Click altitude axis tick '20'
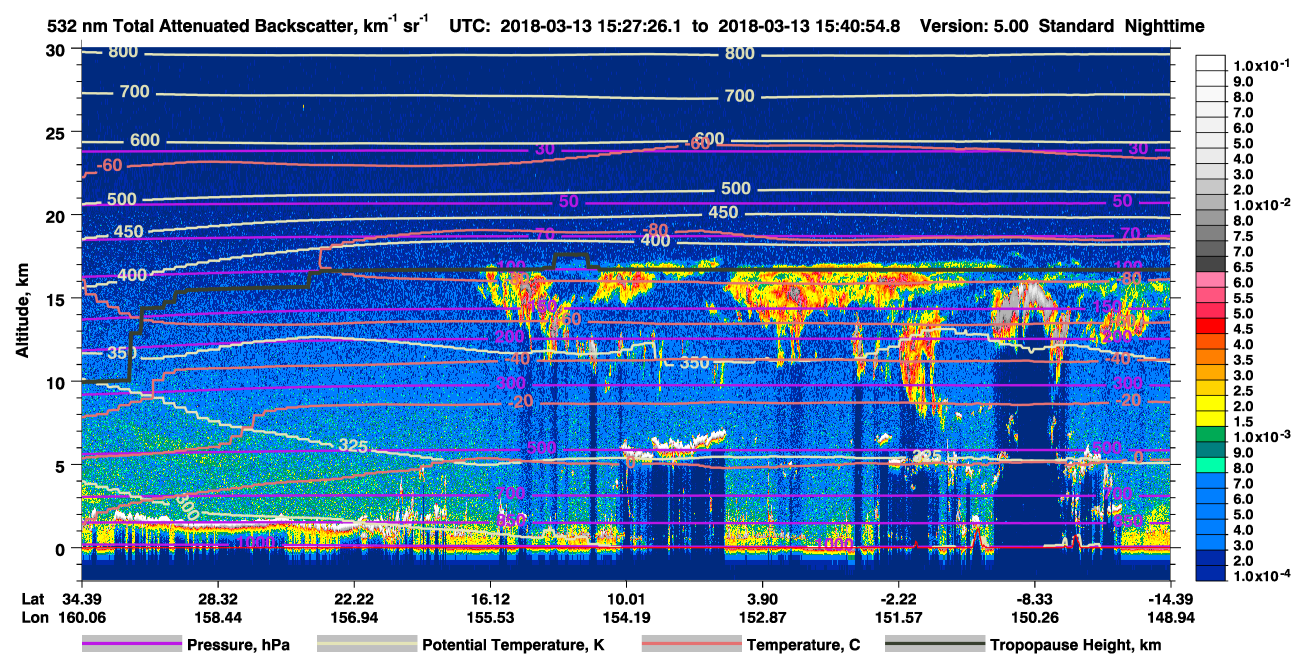1300x667 pixels. [58, 215]
